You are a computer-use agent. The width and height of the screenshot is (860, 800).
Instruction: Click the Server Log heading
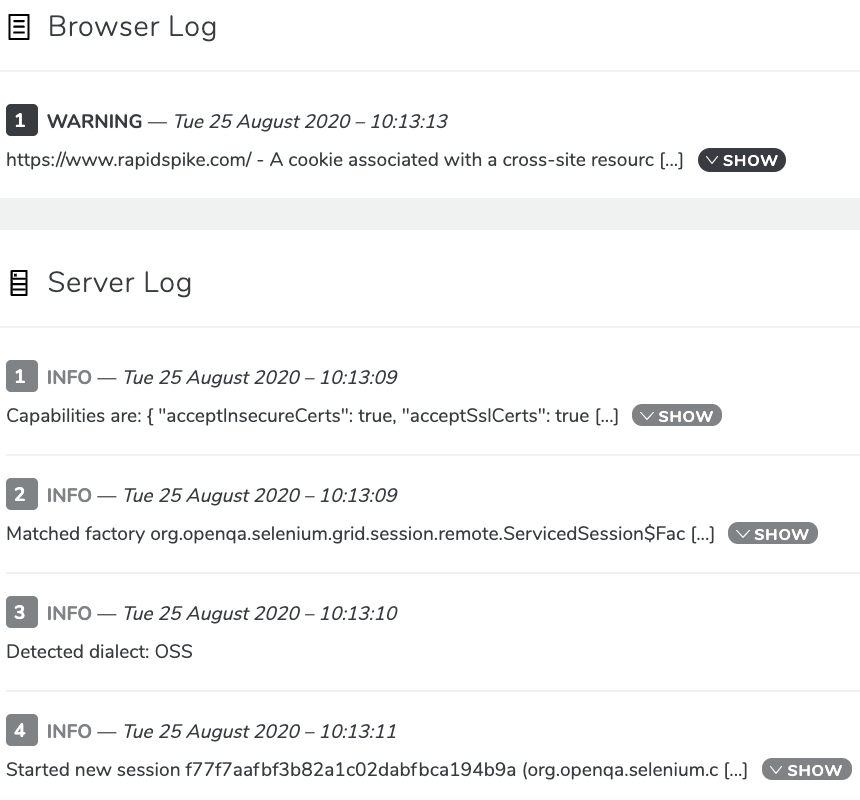tap(120, 283)
